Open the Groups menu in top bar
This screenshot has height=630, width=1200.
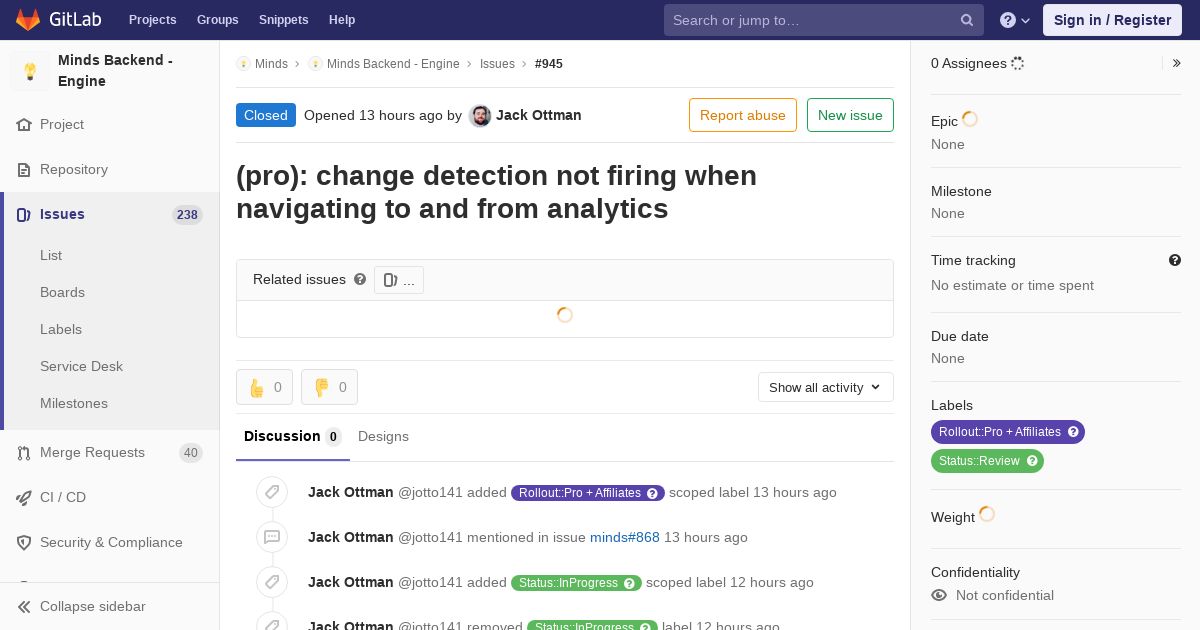(x=217, y=20)
